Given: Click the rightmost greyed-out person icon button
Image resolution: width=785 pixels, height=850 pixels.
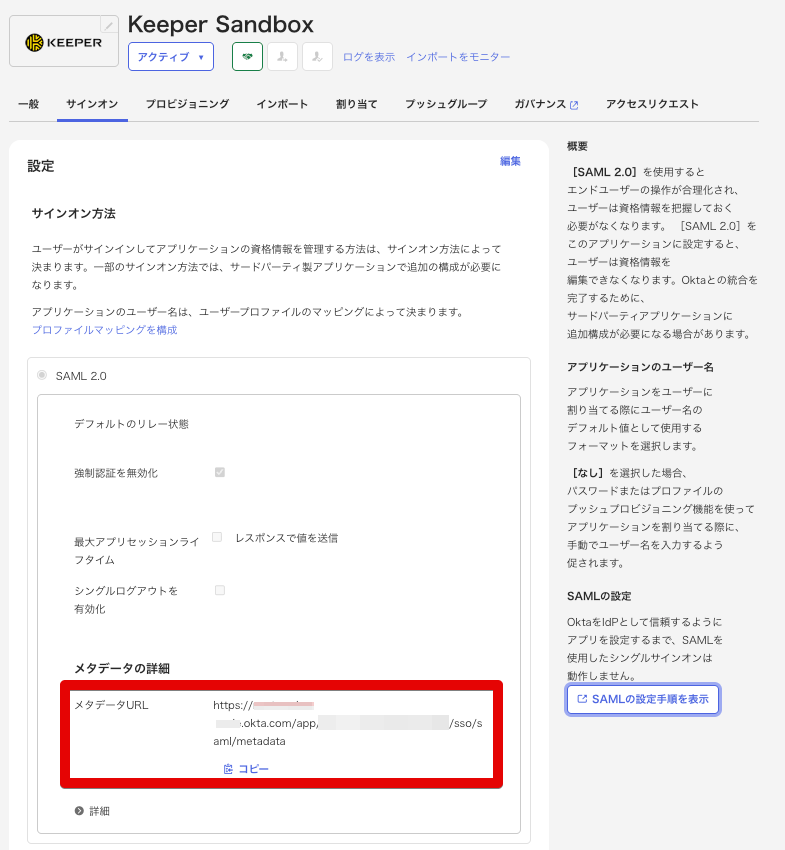Looking at the screenshot, I should [317, 57].
